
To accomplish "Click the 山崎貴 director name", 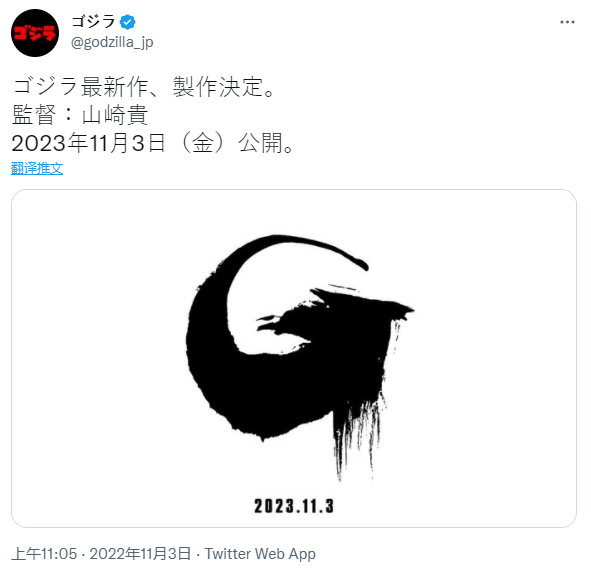I will [115, 115].
